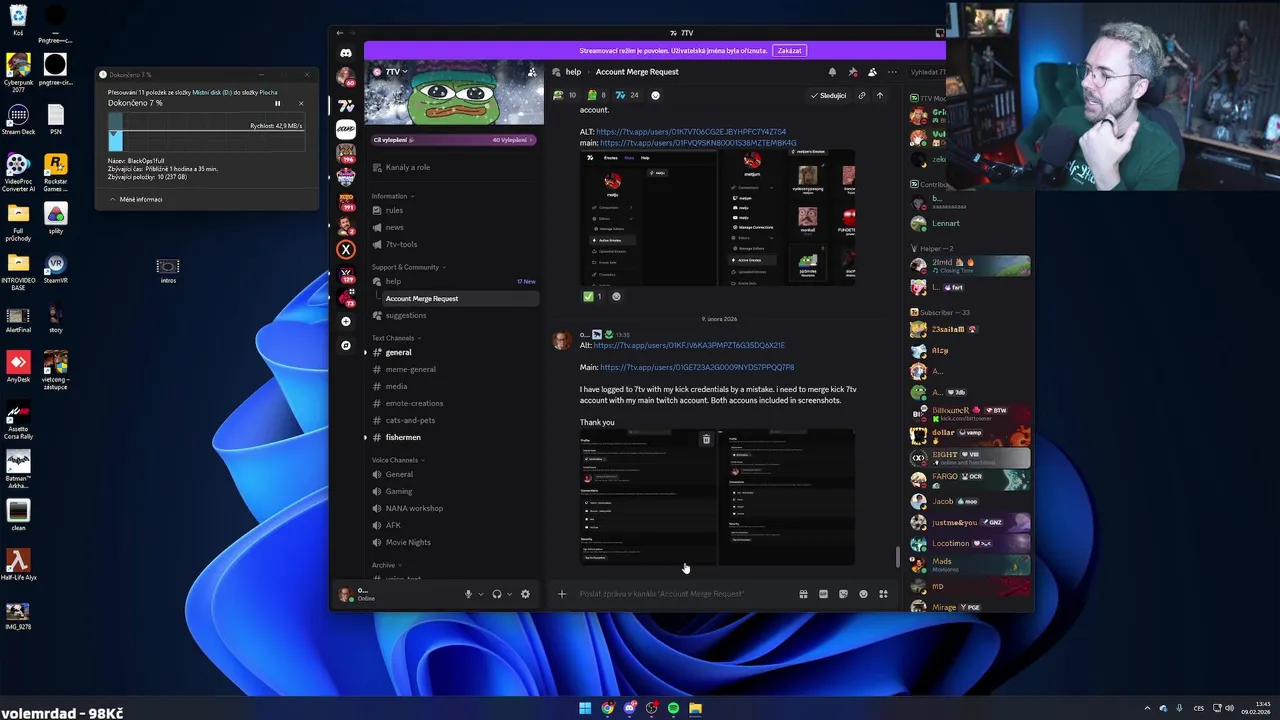
Task: Open the emoji picker in message bar
Action: coord(863,594)
